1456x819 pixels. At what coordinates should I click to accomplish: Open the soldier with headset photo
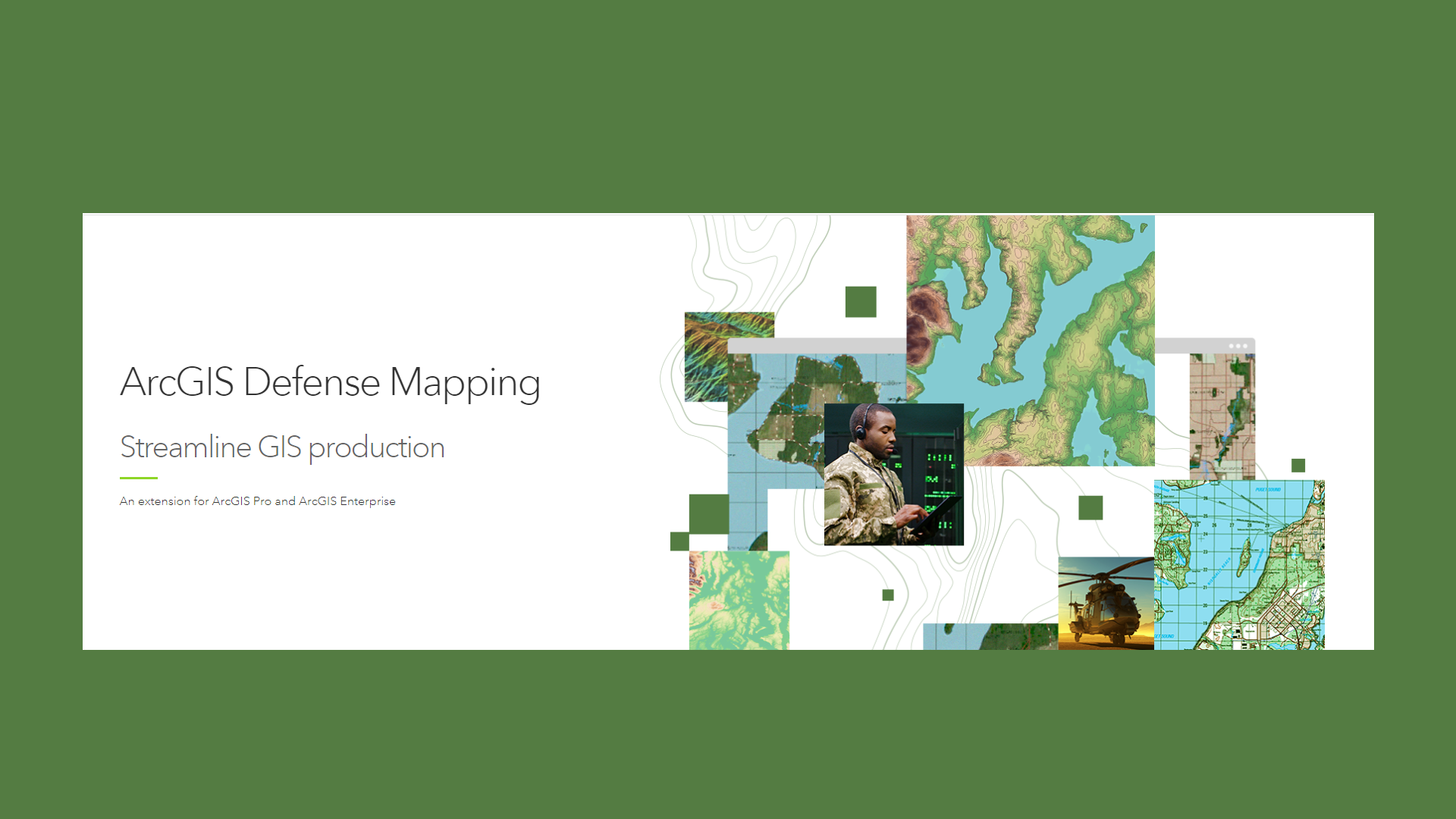[893, 474]
